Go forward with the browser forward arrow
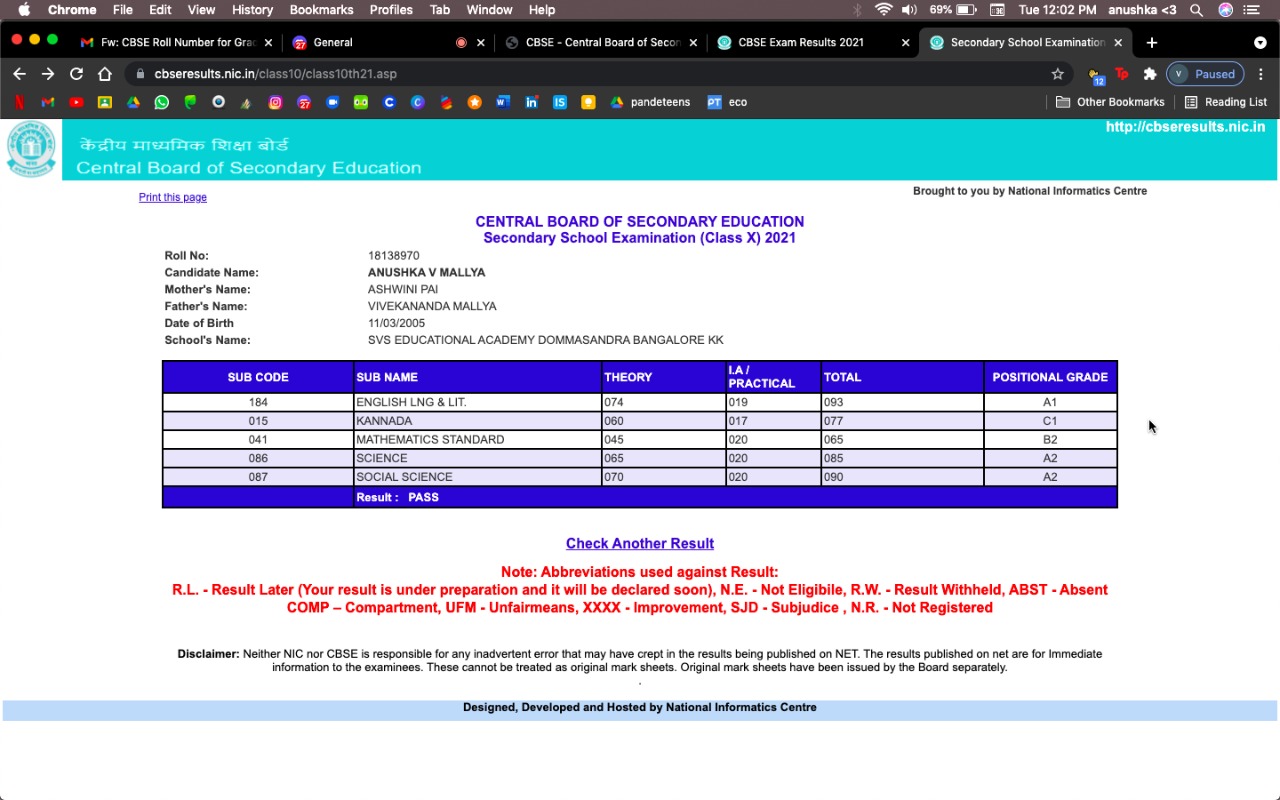The height and width of the screenshot is (800, 1280). point(48,74)
